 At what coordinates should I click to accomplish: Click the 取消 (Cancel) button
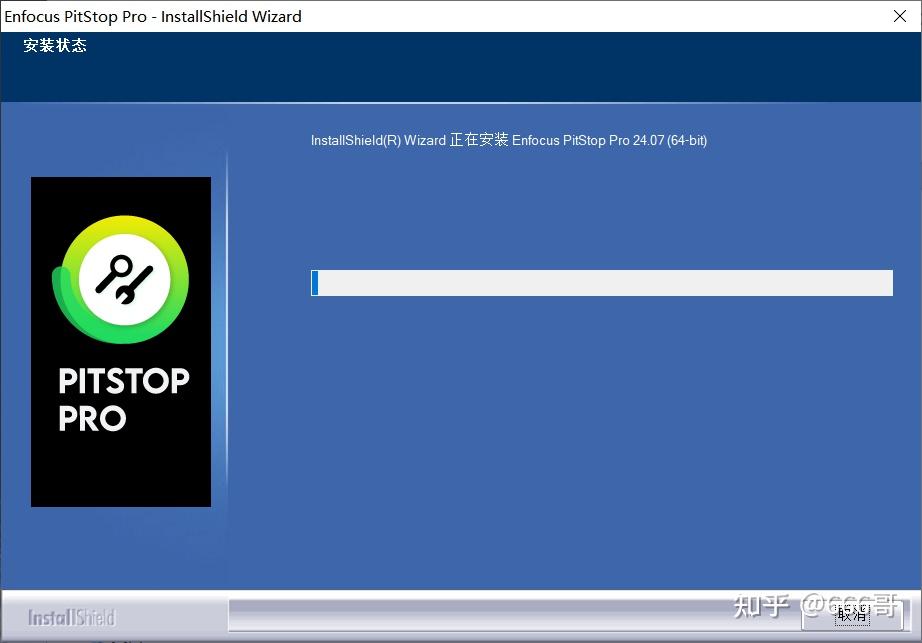point(852,615)
